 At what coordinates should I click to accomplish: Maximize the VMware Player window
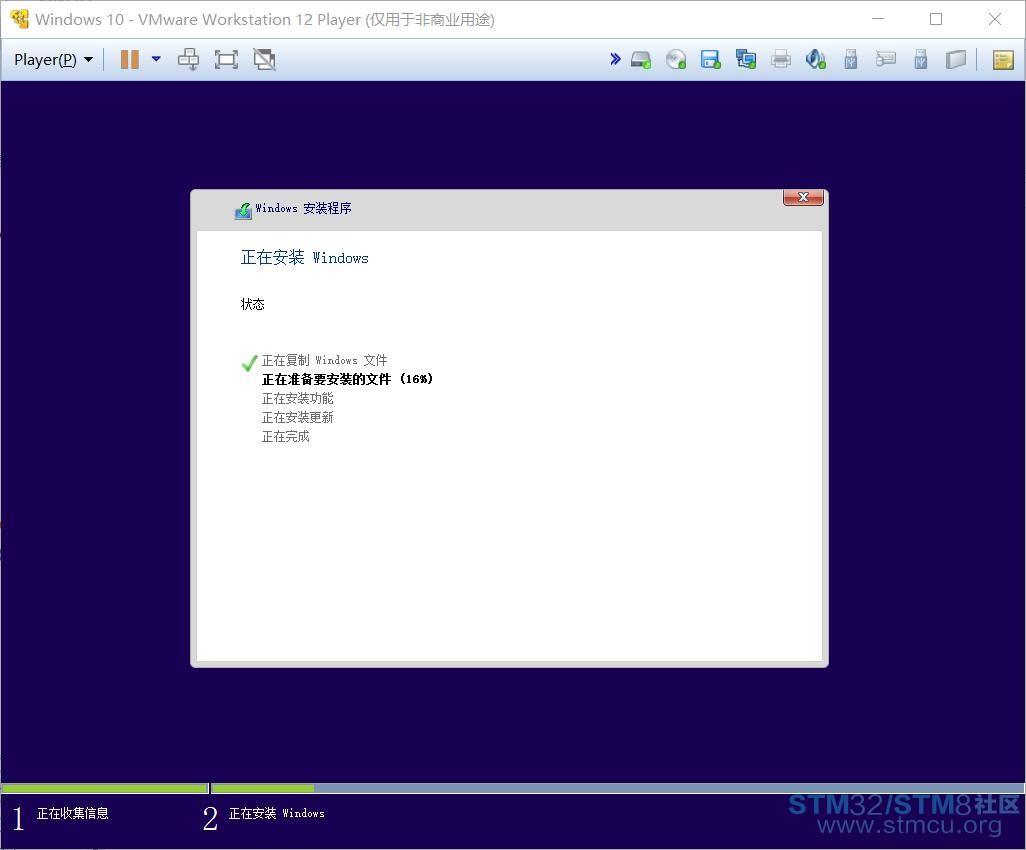point(936,19)
